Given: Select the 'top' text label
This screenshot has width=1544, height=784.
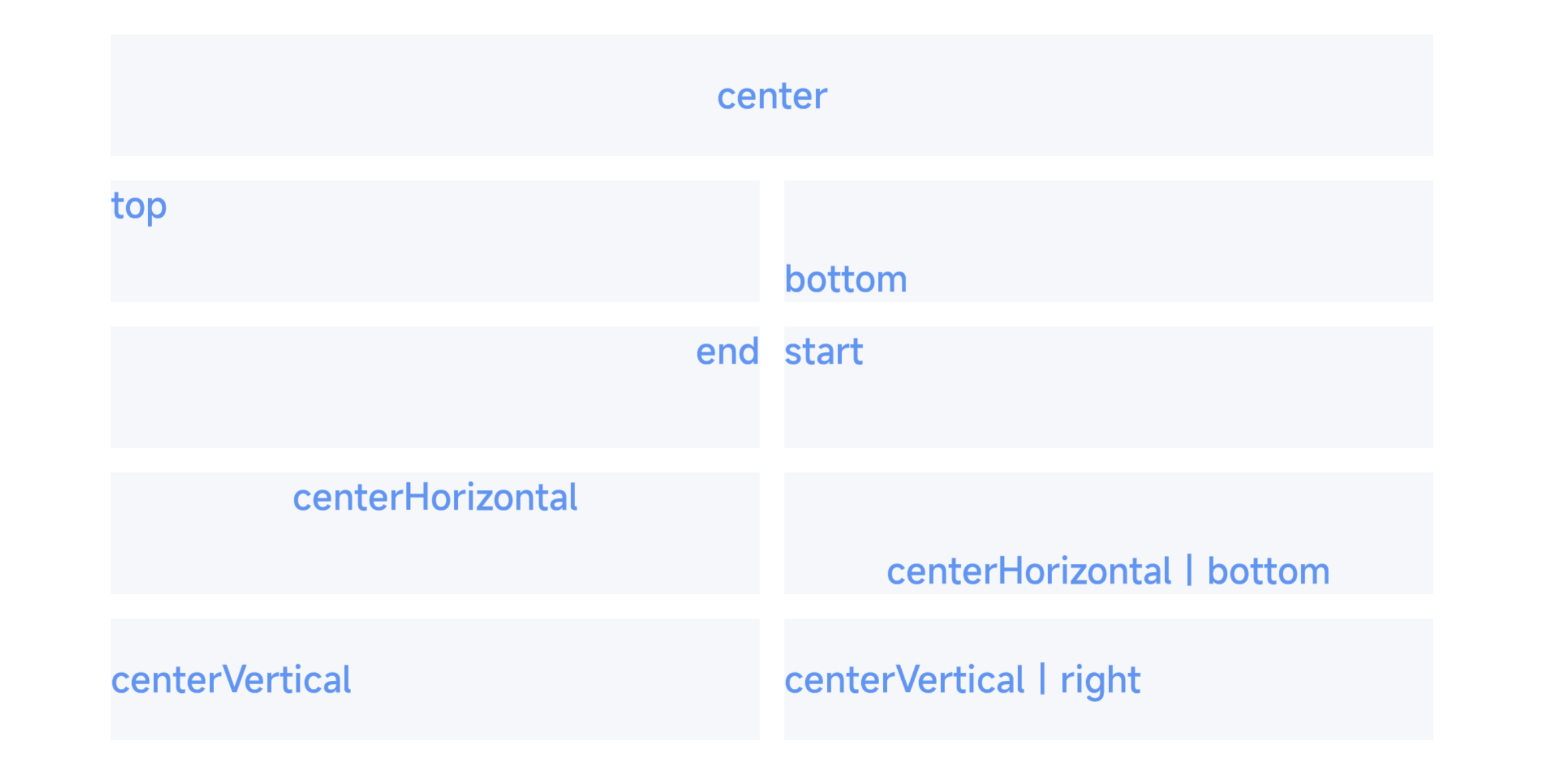Looking at the screenshot, I should pyautogui.click(x=139, y=207).
